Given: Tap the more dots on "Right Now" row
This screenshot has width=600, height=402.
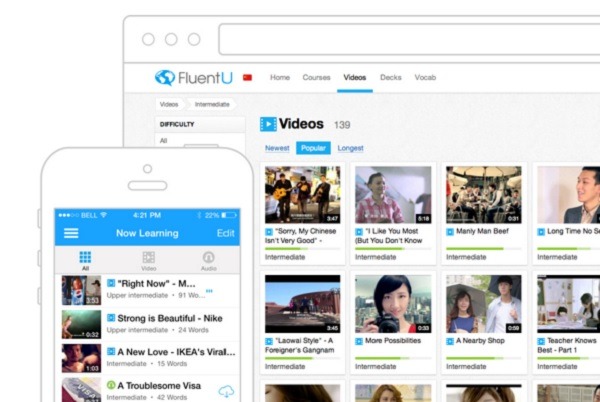Looking at the screenshot, I should click(x=209, y=291).
